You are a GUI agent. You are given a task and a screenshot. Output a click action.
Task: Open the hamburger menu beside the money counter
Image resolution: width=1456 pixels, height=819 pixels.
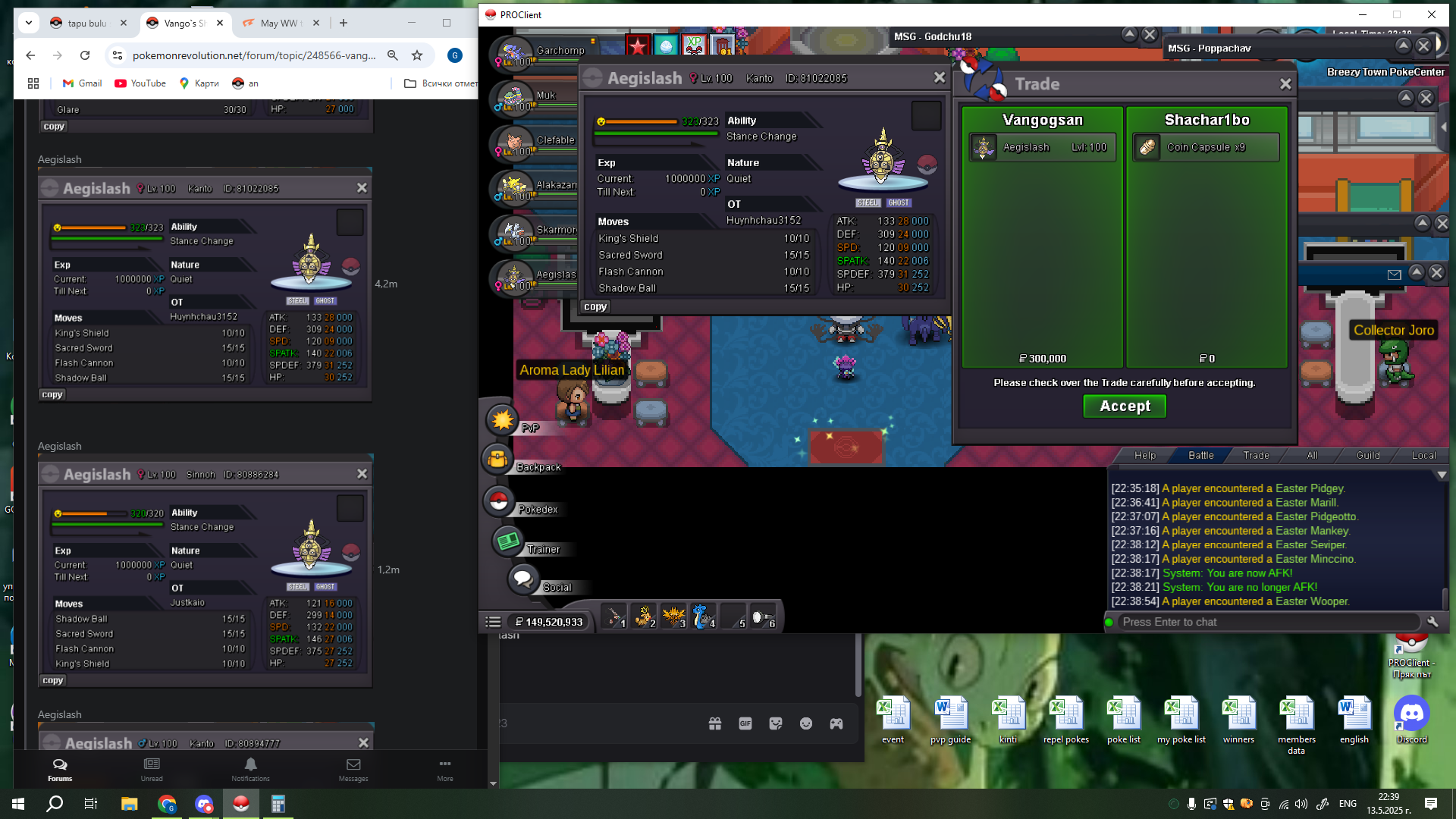[x=493, y=622]
